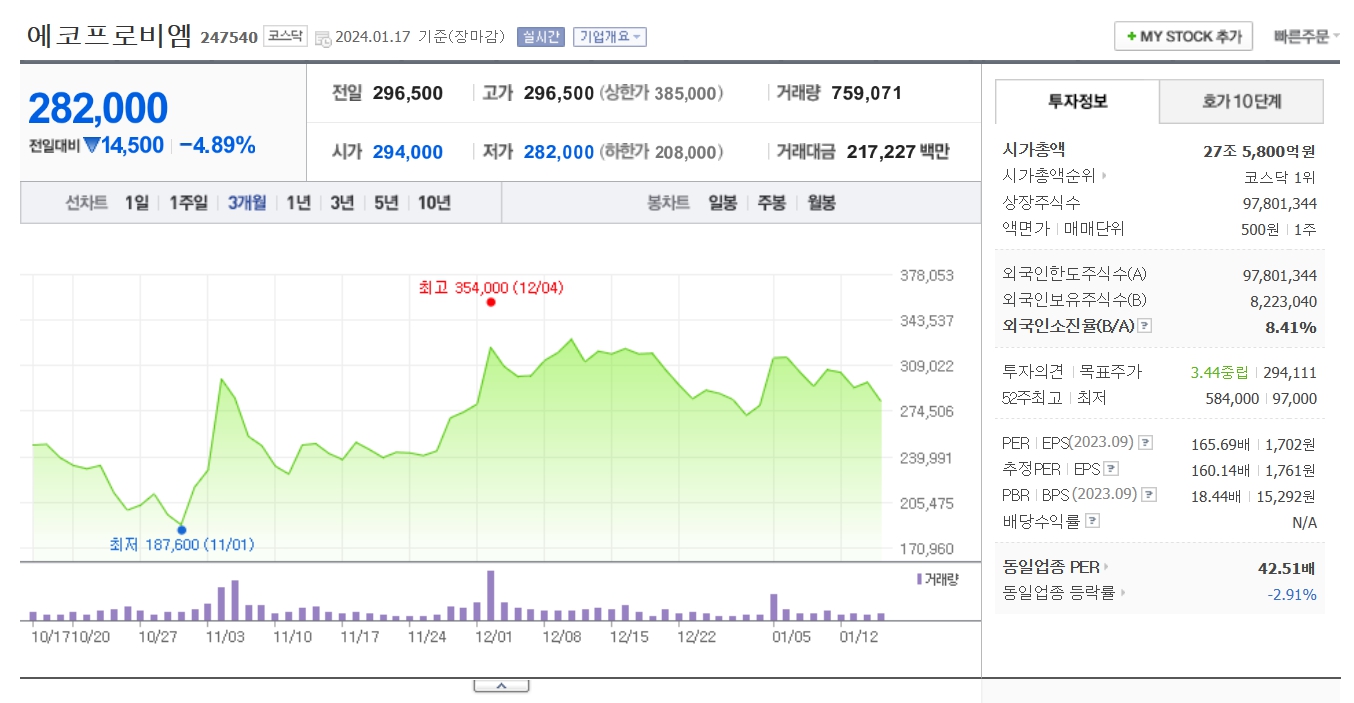Select 월봉 candlestick chart
Image resolution: width=1354 pixels, height=703 pixels.
pos(821,203)
